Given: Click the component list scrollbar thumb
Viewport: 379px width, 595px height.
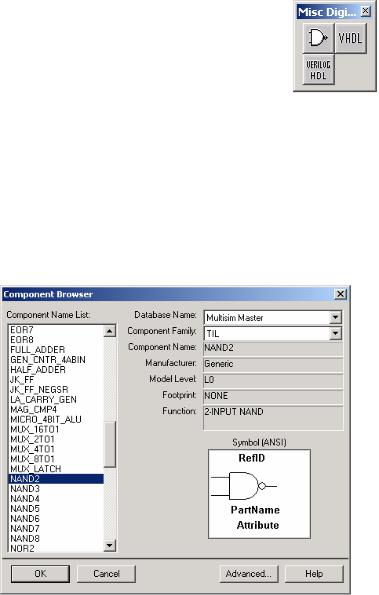Looking at the screenshot, I should [x=109, y=444].
